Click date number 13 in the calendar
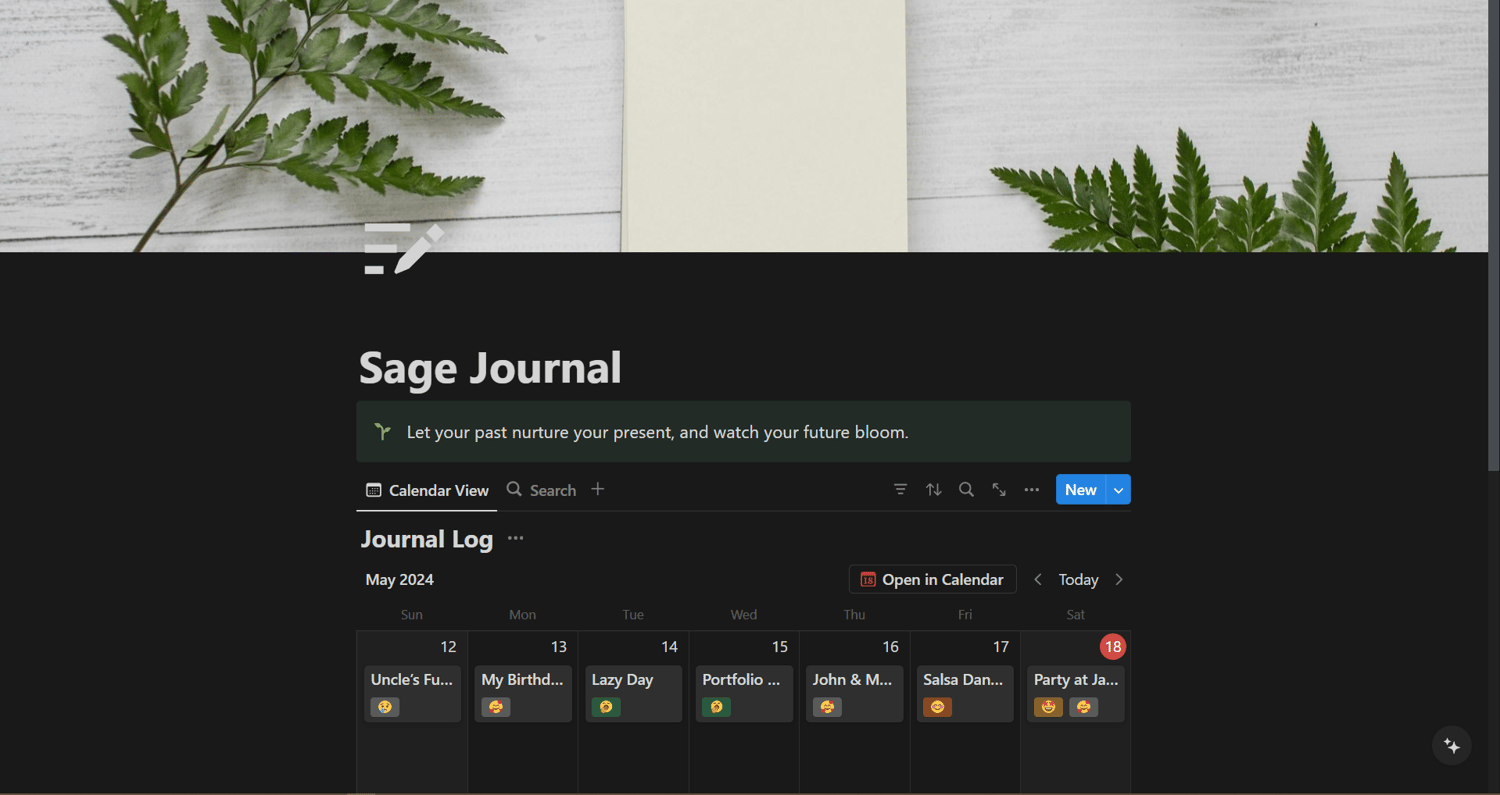Viewport: 1500px width, 795px height. [559, 647]
